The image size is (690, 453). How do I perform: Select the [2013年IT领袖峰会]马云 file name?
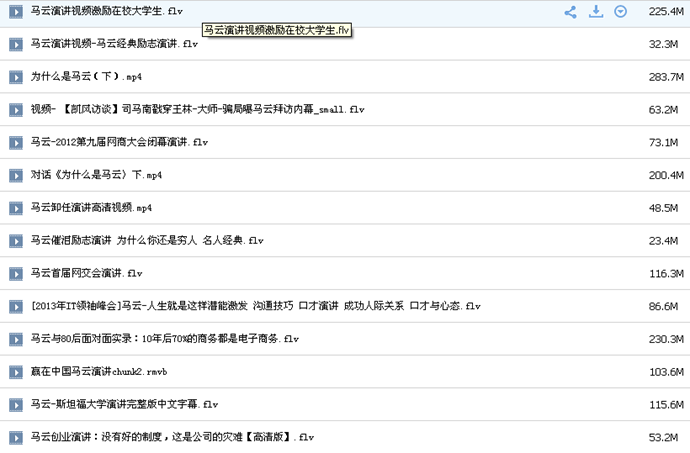[256, 306]
